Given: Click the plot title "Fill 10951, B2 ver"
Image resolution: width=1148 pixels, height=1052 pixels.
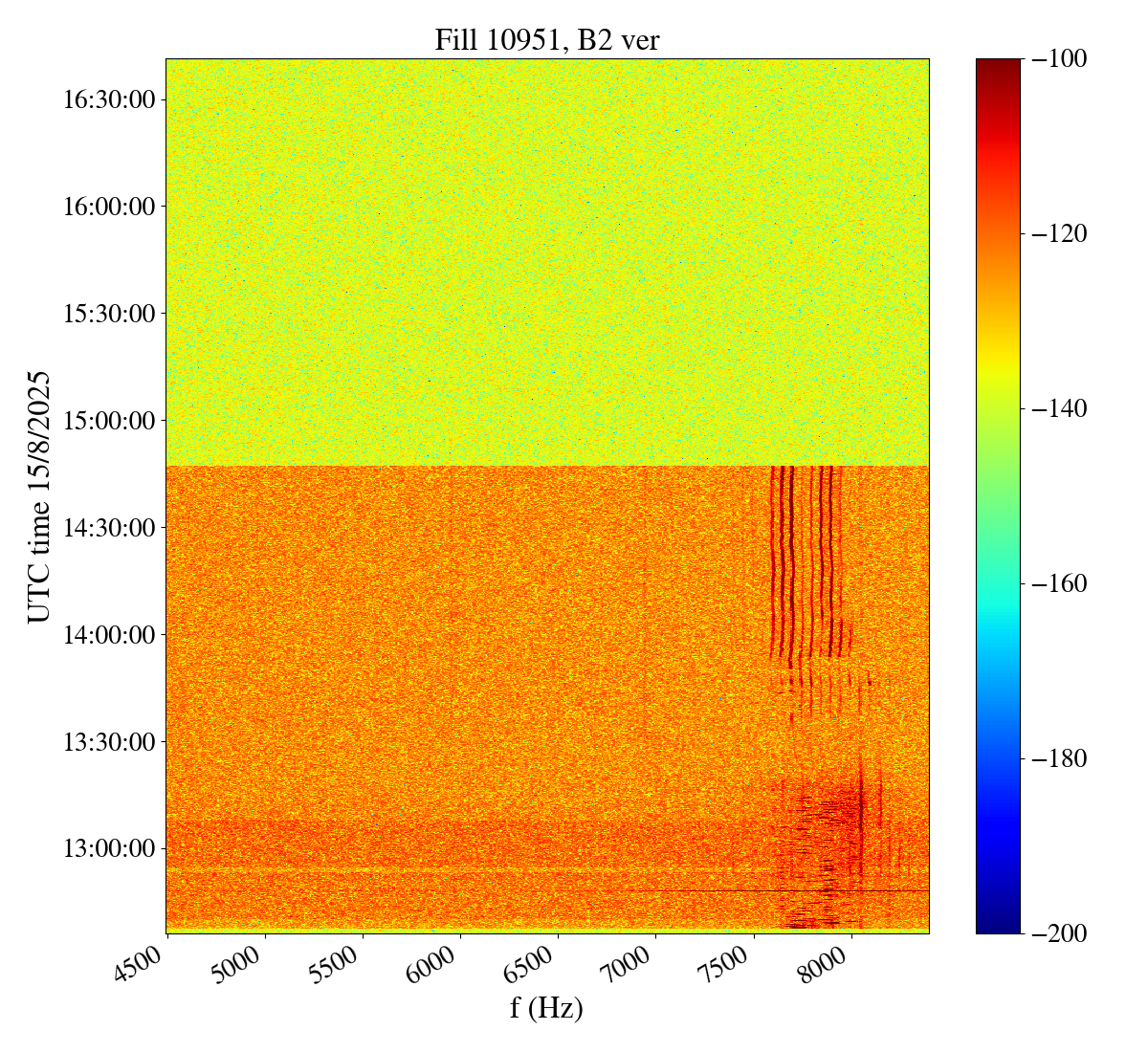Looking at the screenshot, I should pyautogui.click(x=546, y=40).
